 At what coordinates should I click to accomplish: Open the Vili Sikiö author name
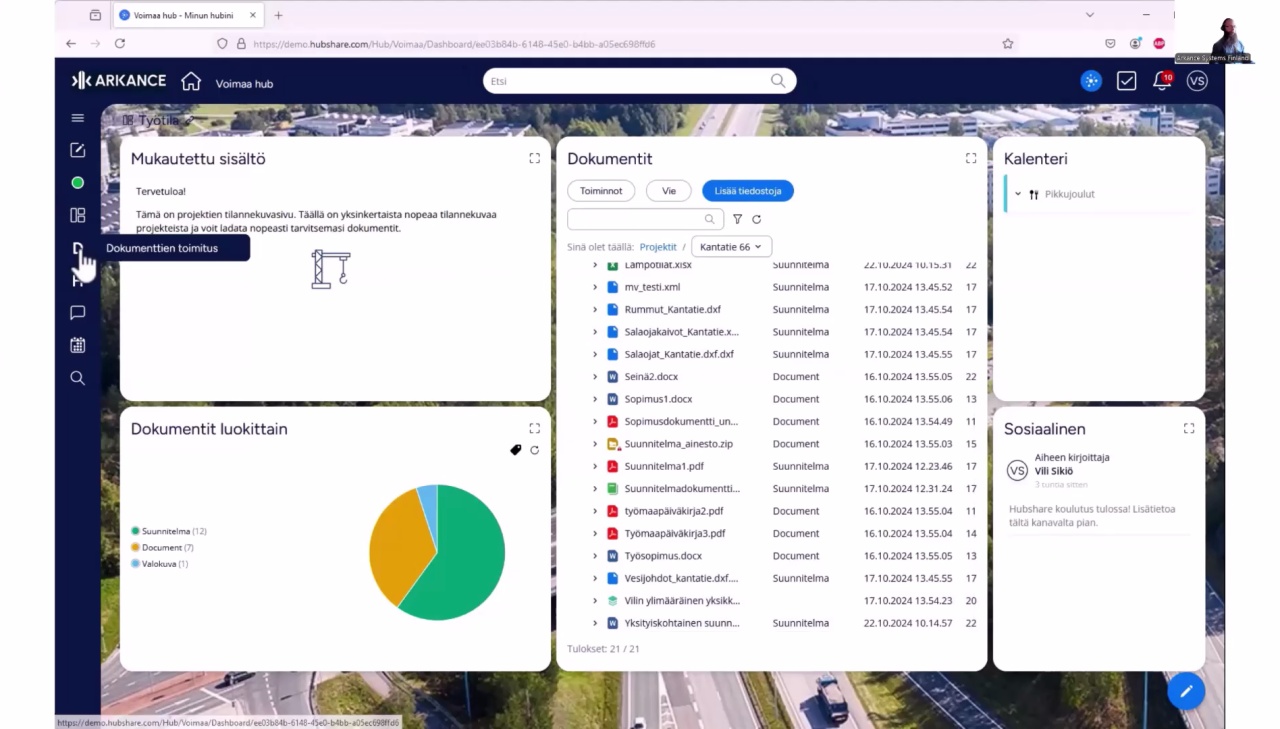[x=1054, y=471]
